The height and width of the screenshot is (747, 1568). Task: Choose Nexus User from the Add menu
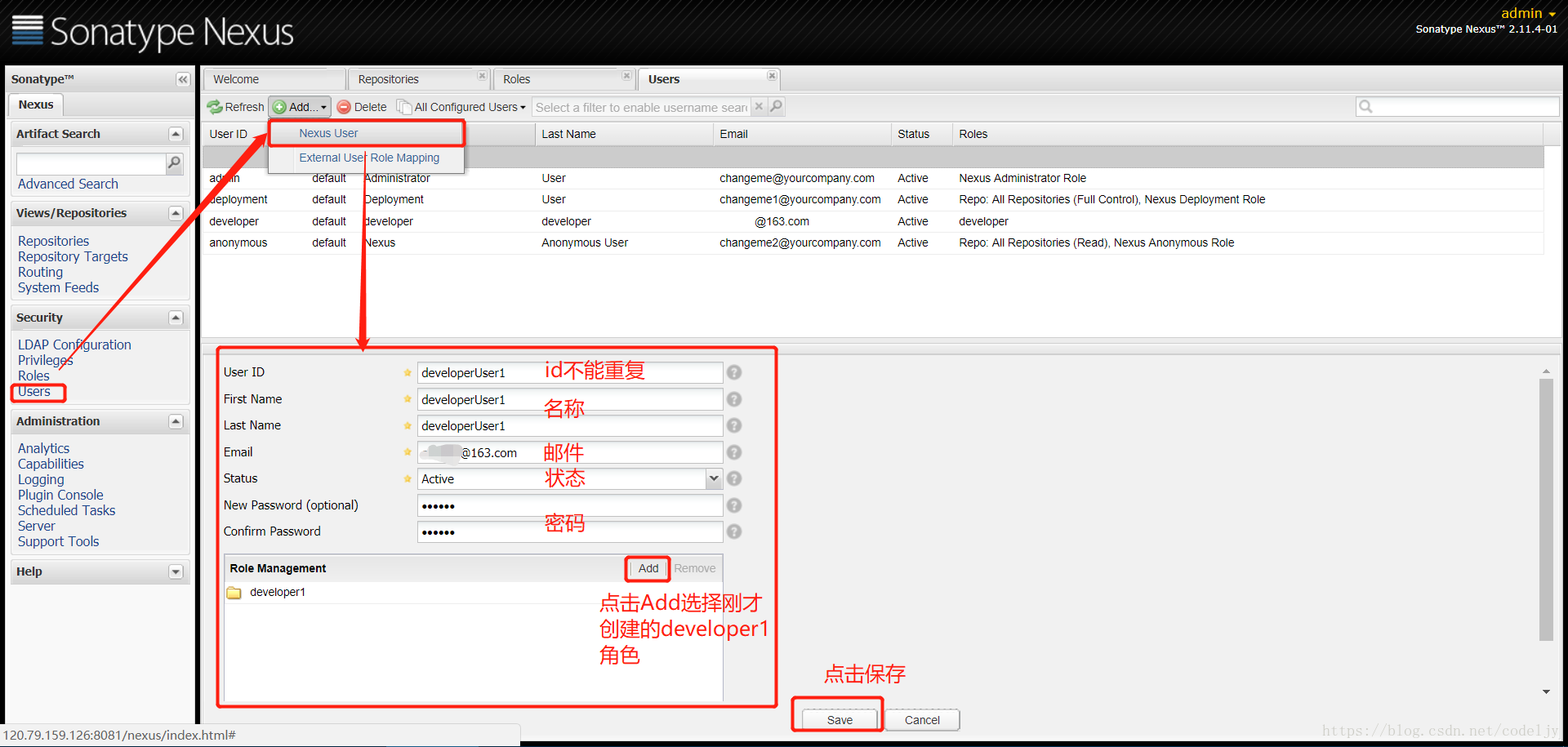click(367, 133)
